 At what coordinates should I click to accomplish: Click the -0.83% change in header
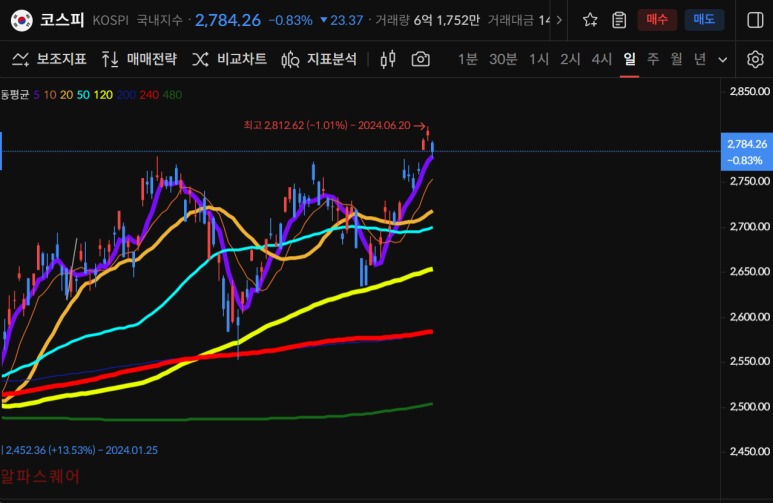coord(290,20)
